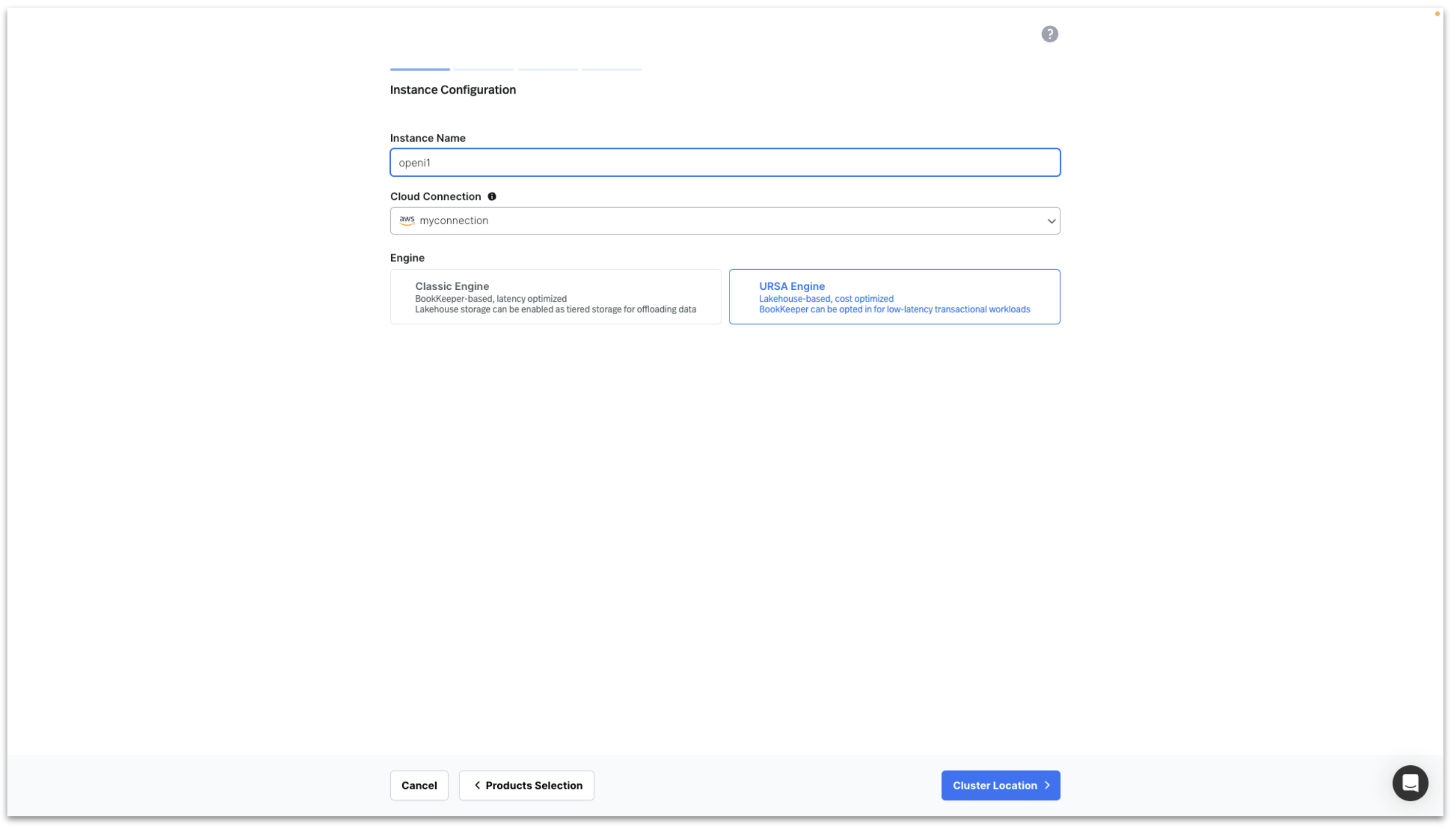Click the AWS logo in the connection selector
Screen dimensions: 1456x831
[x=407, y=220]
